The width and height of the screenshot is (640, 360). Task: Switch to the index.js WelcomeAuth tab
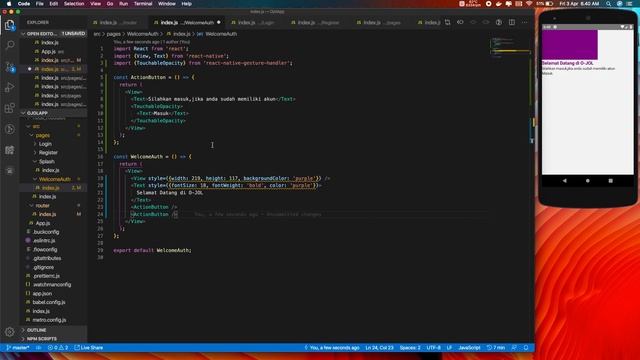tap(187, 22)
